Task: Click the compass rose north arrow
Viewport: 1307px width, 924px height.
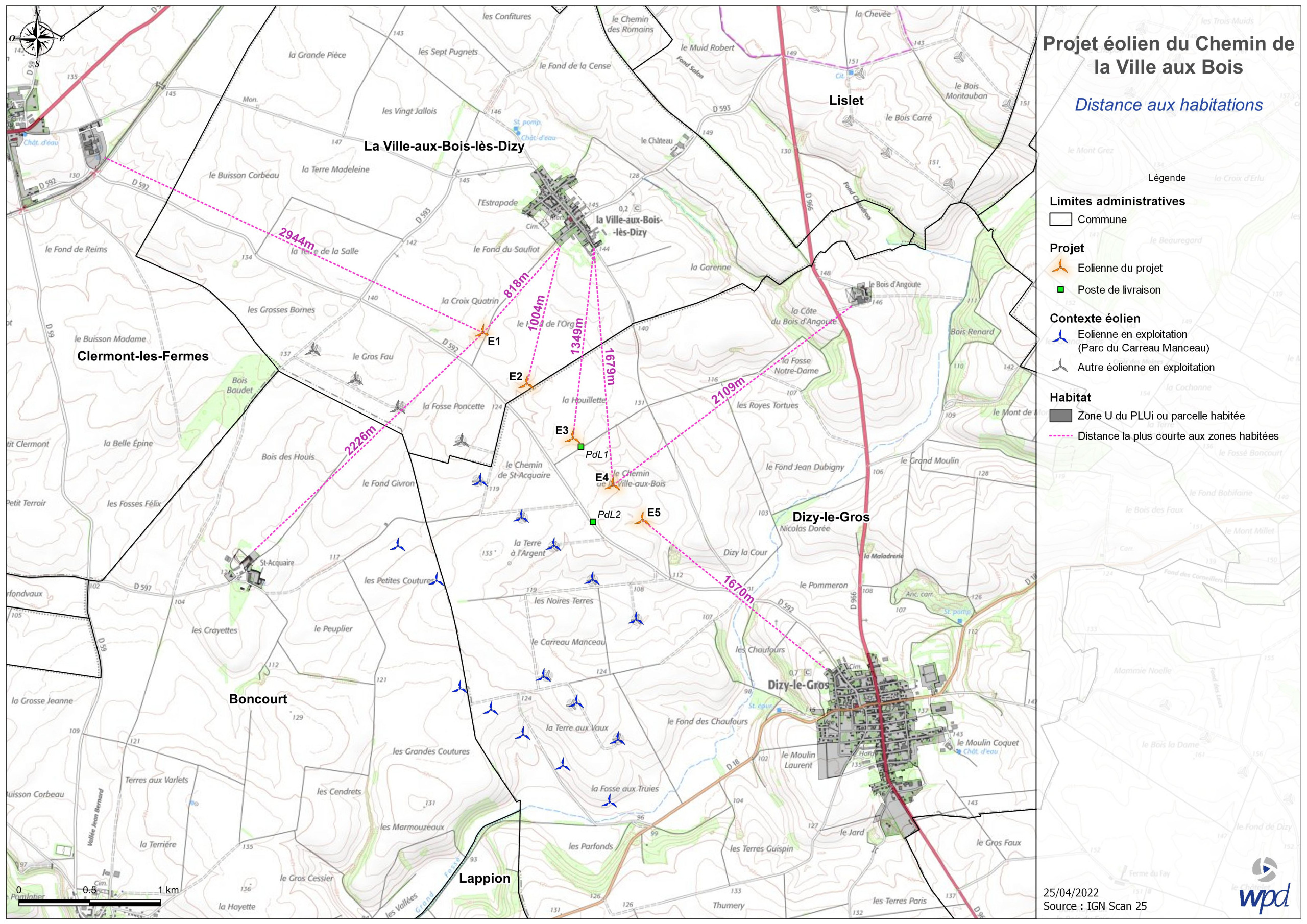Action: coord(36,38)
